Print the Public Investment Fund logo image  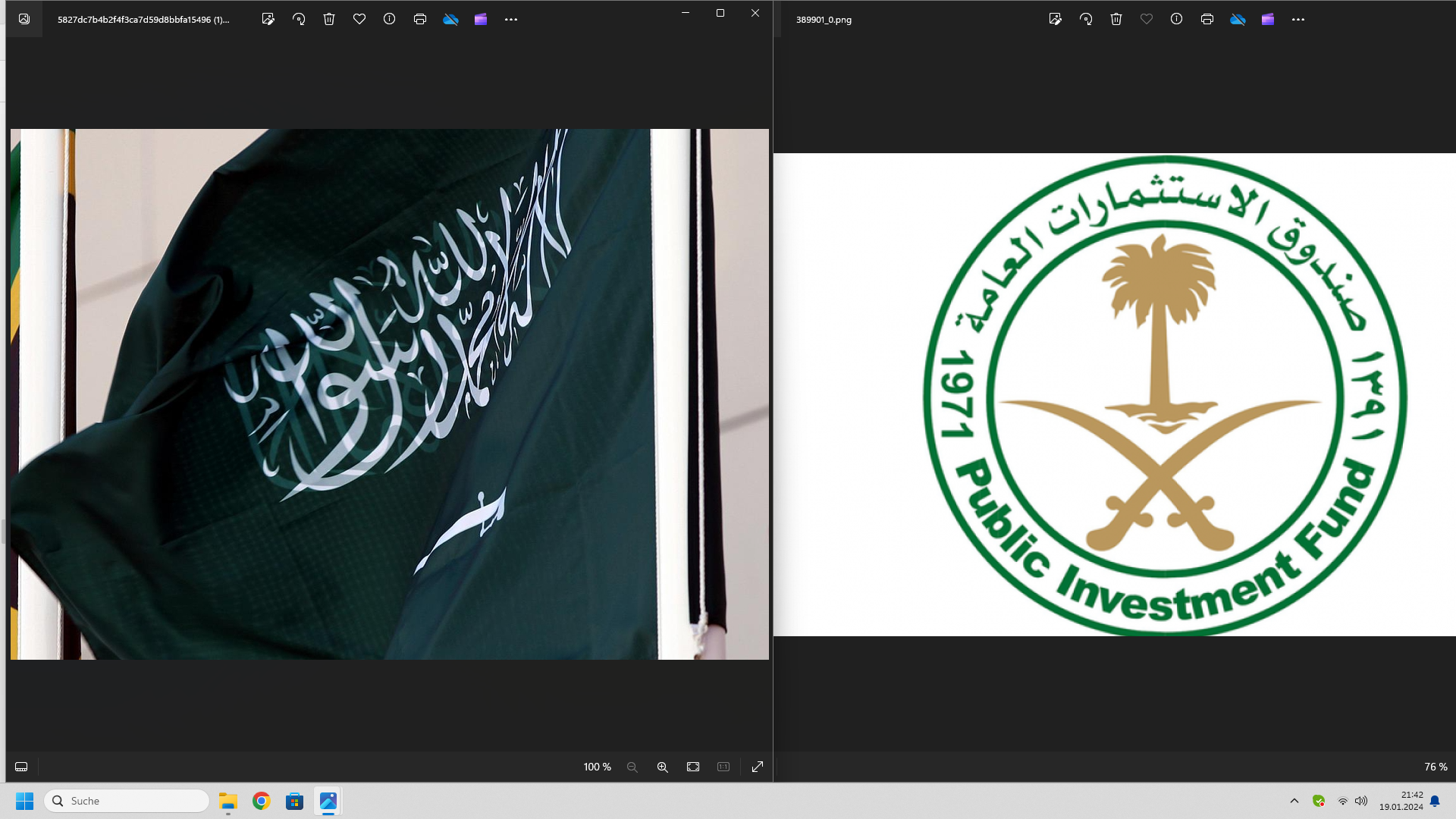tap(1207, 20)
